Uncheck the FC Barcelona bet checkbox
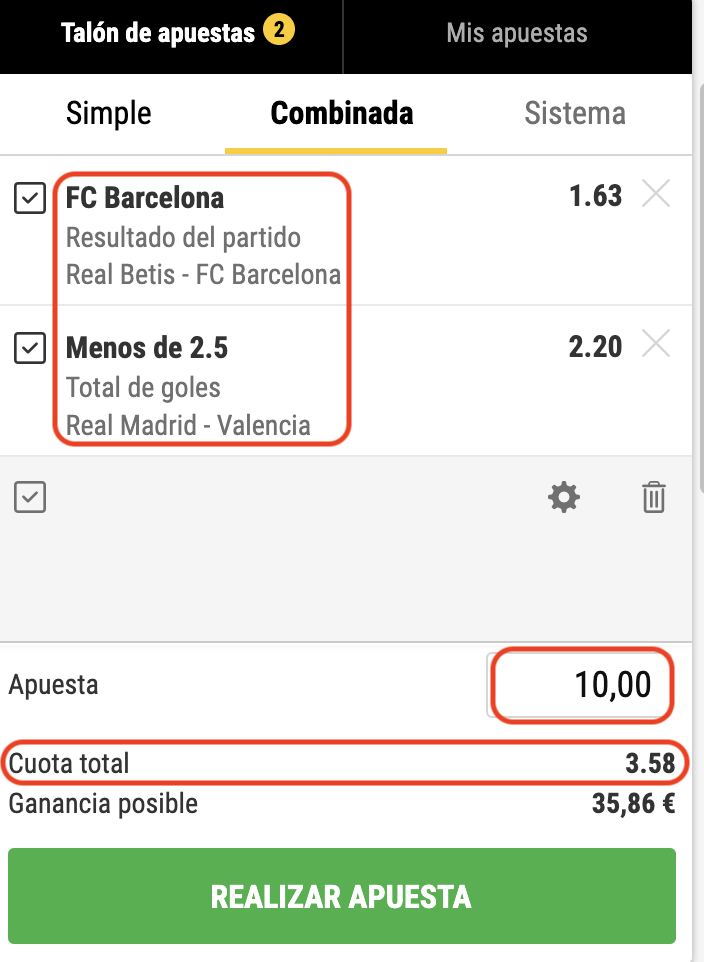 pos(30,198)
